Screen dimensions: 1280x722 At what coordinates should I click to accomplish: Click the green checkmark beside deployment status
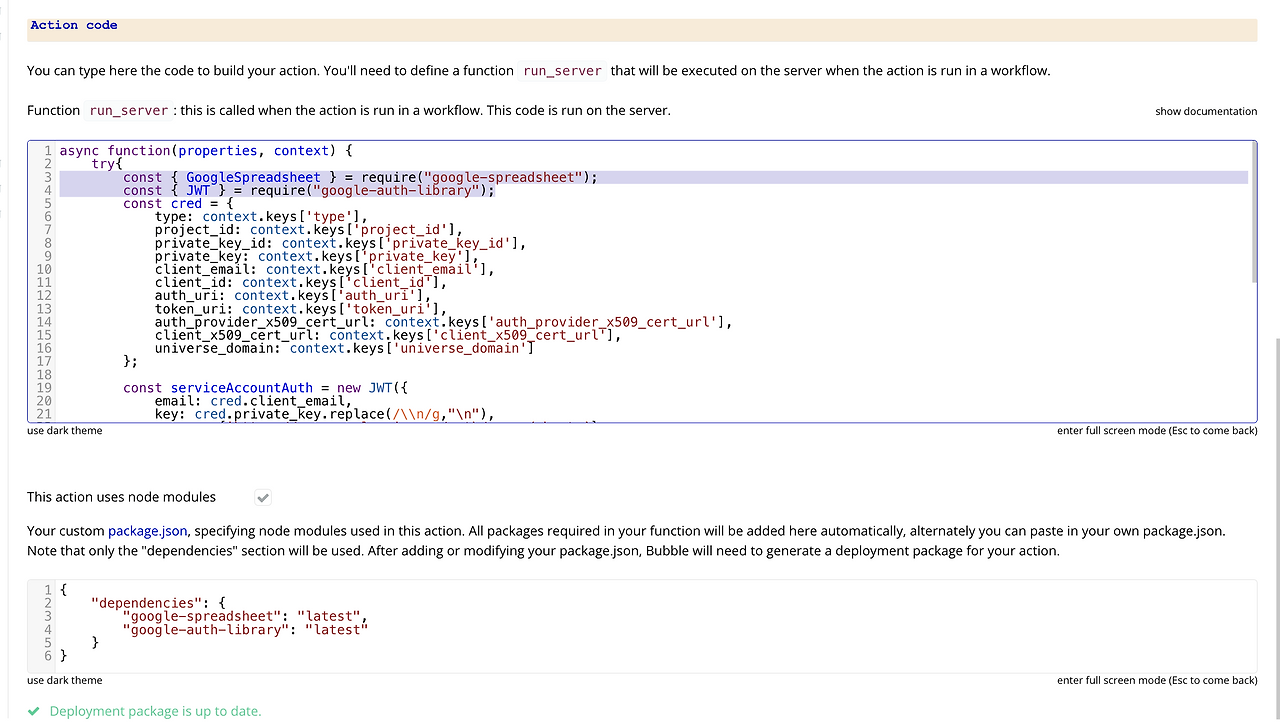click(x=35, y=711)
